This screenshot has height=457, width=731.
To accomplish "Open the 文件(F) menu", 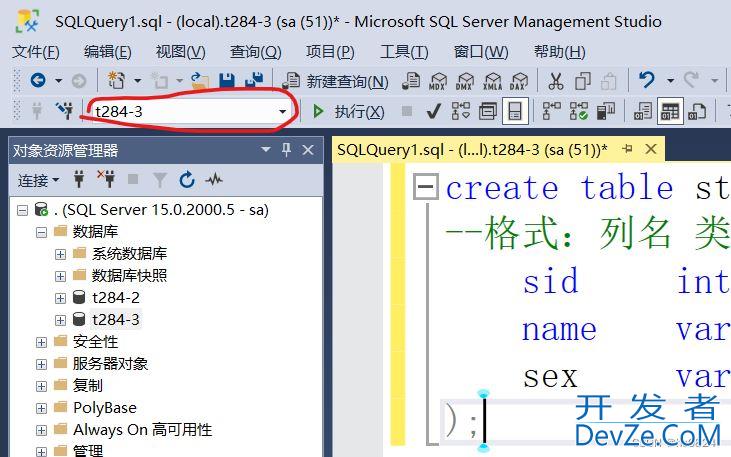I will [x=35, y=51].
